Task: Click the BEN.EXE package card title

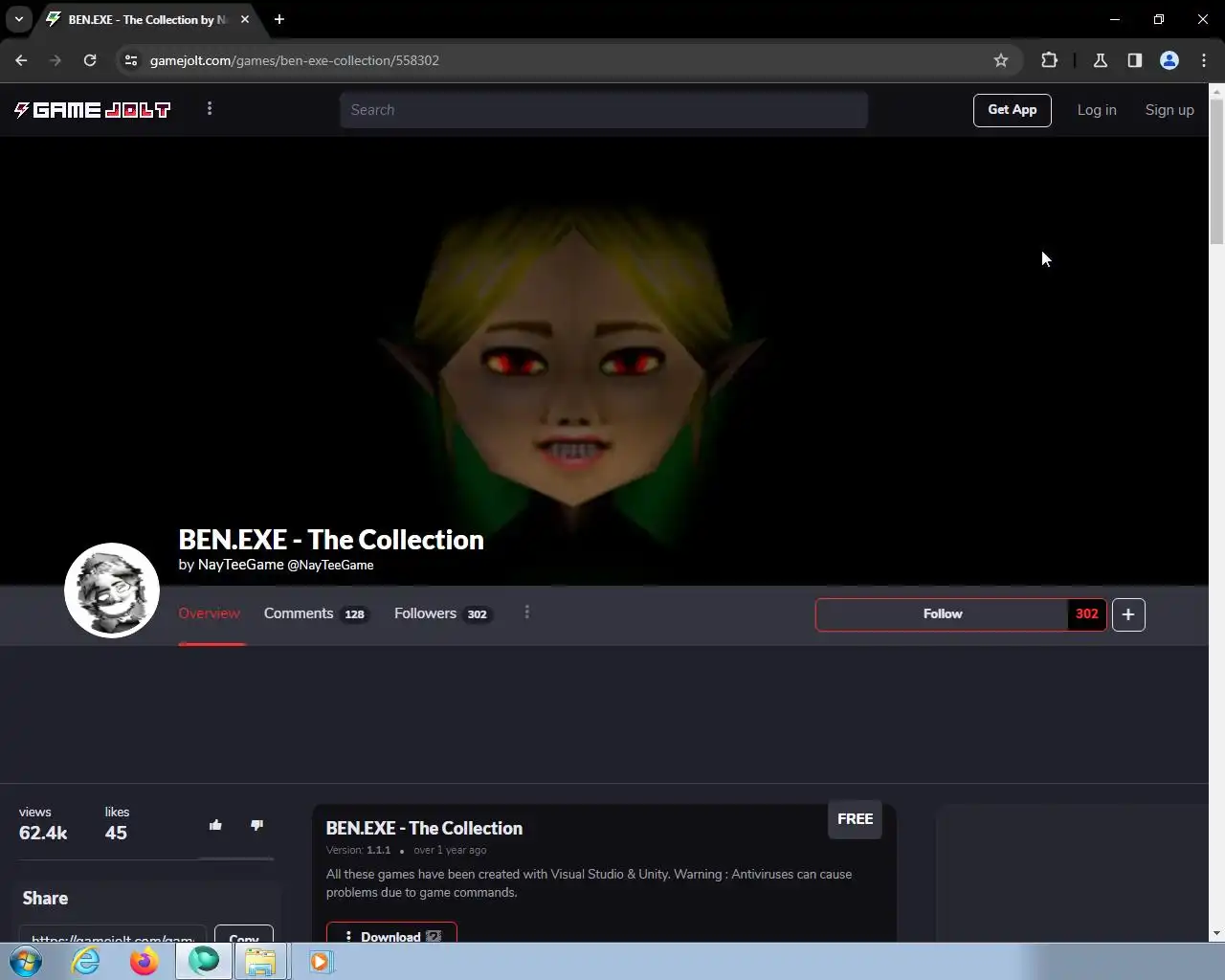Action: pyautogui.click(x=424, y=829)
